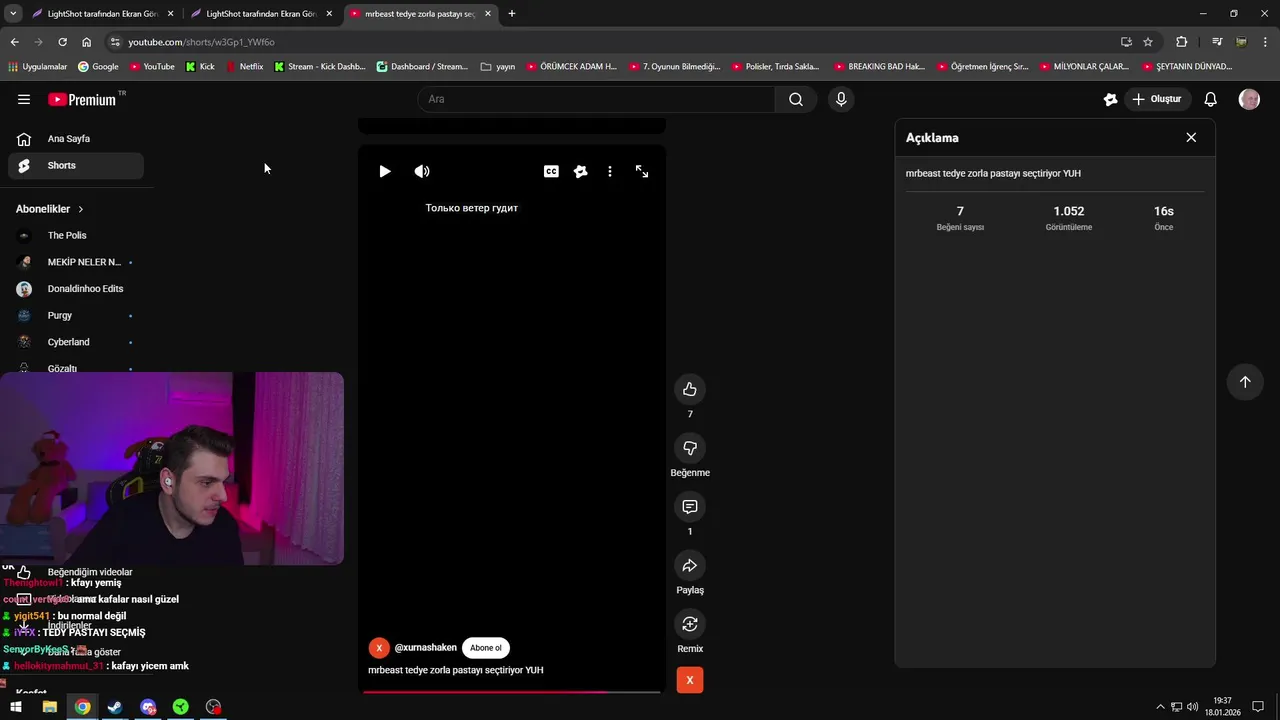This screenshot has width=1280, height=720.
Task: Open the account avatar menu
Action: (x=1249, y=99)
